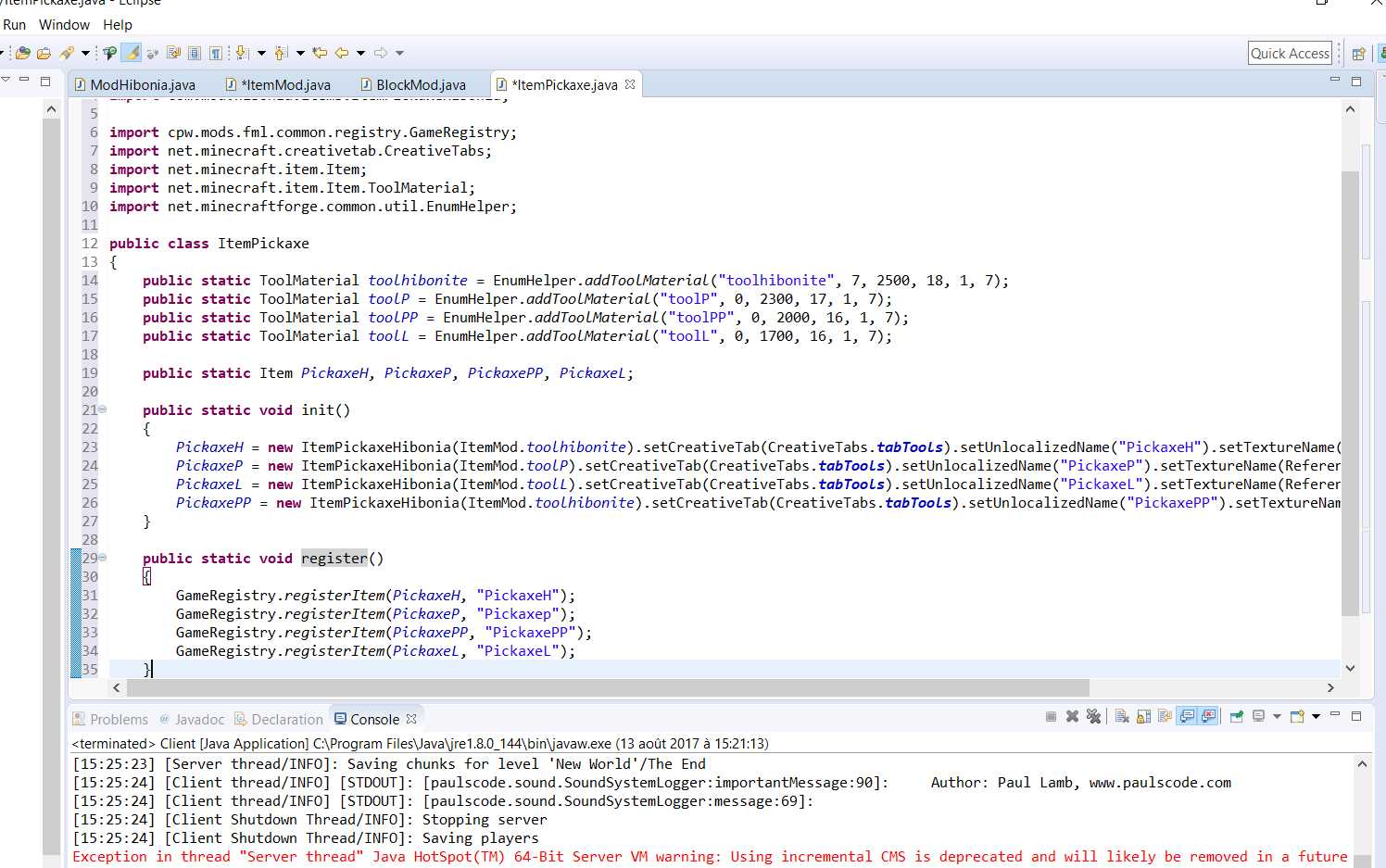Click the register method name in code
The width and height of the screenshot is (1386, 868).
pos(334,558)
